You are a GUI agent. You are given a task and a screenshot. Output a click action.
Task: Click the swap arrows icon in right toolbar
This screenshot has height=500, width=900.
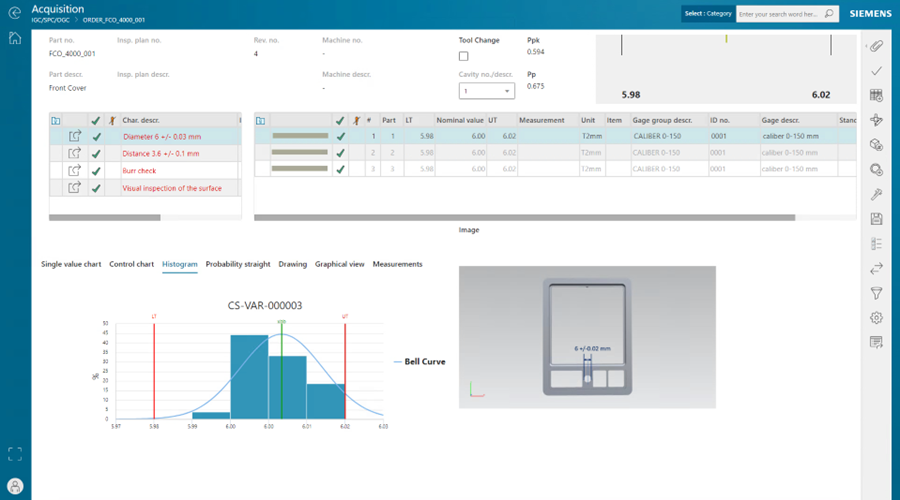point(876,269)
